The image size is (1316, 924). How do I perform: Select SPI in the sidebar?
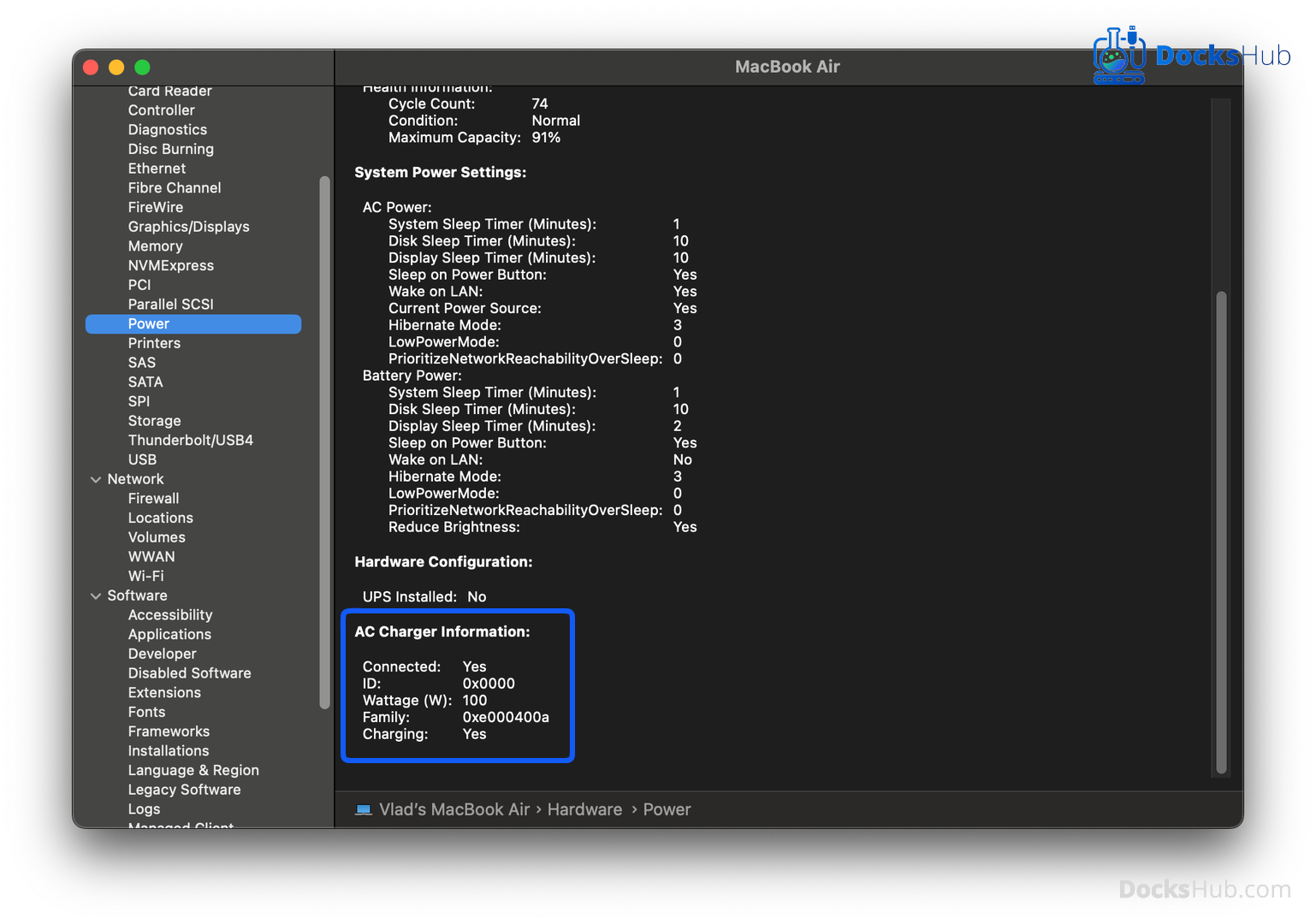click(x=139, y=401)
